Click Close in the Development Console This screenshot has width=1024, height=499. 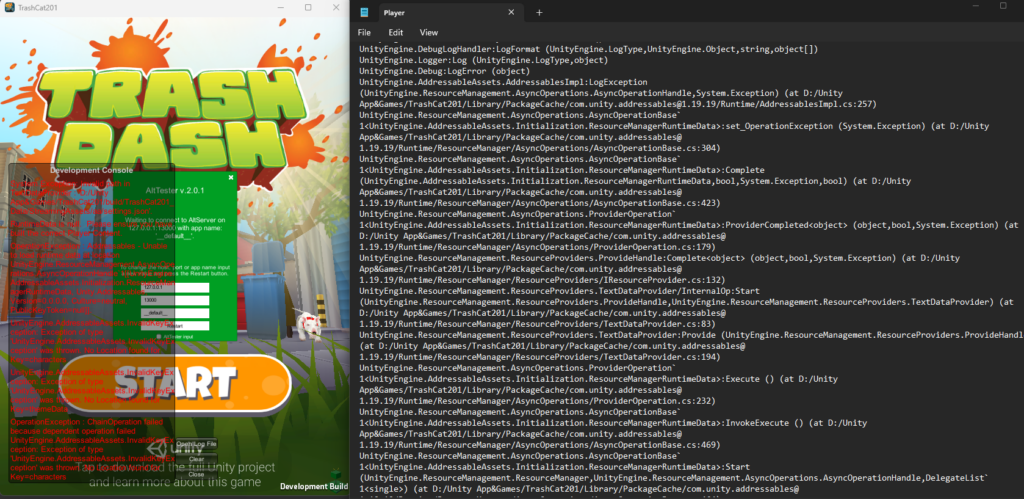197,474
